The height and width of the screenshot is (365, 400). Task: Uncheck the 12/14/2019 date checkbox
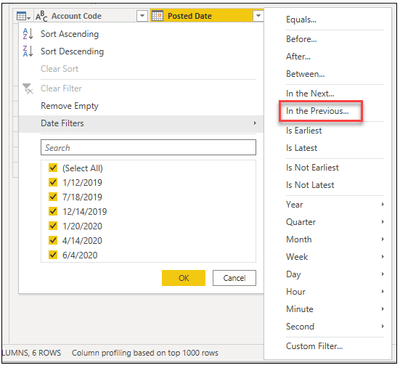[53, 211]
